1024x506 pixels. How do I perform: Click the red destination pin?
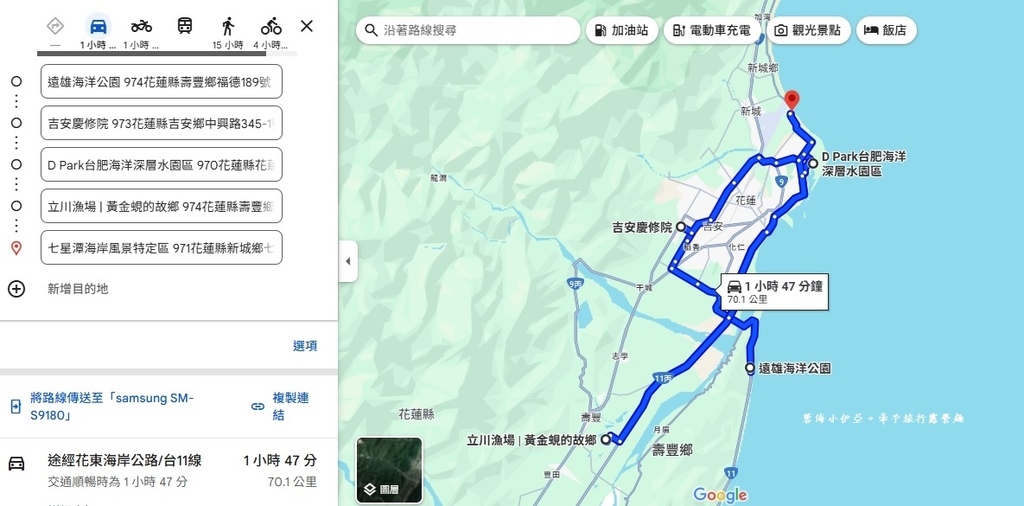coord(792,100)
